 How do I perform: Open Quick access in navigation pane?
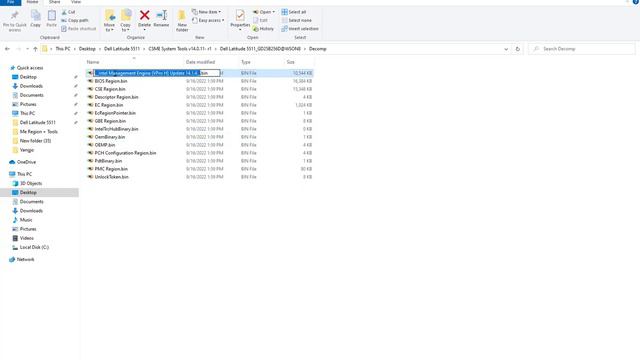29,68
